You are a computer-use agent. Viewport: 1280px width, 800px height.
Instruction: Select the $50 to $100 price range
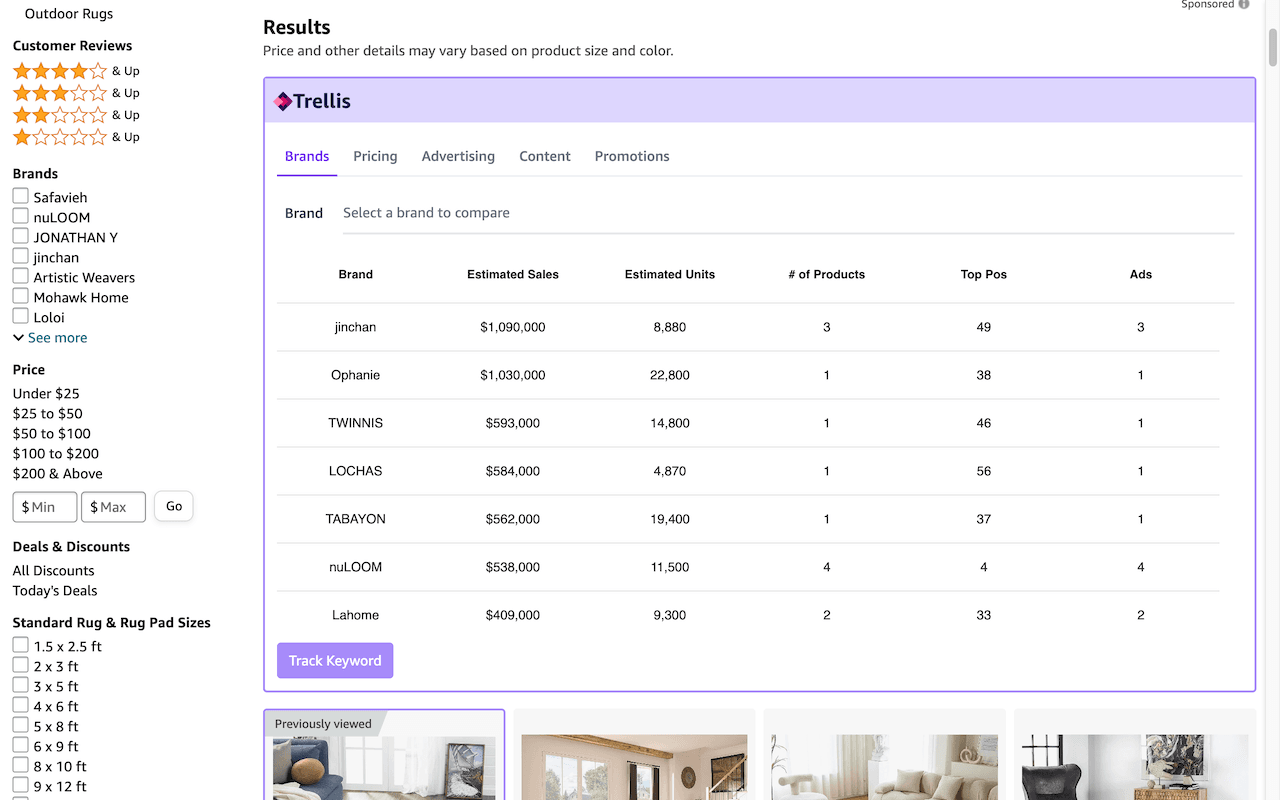[52, 434]
